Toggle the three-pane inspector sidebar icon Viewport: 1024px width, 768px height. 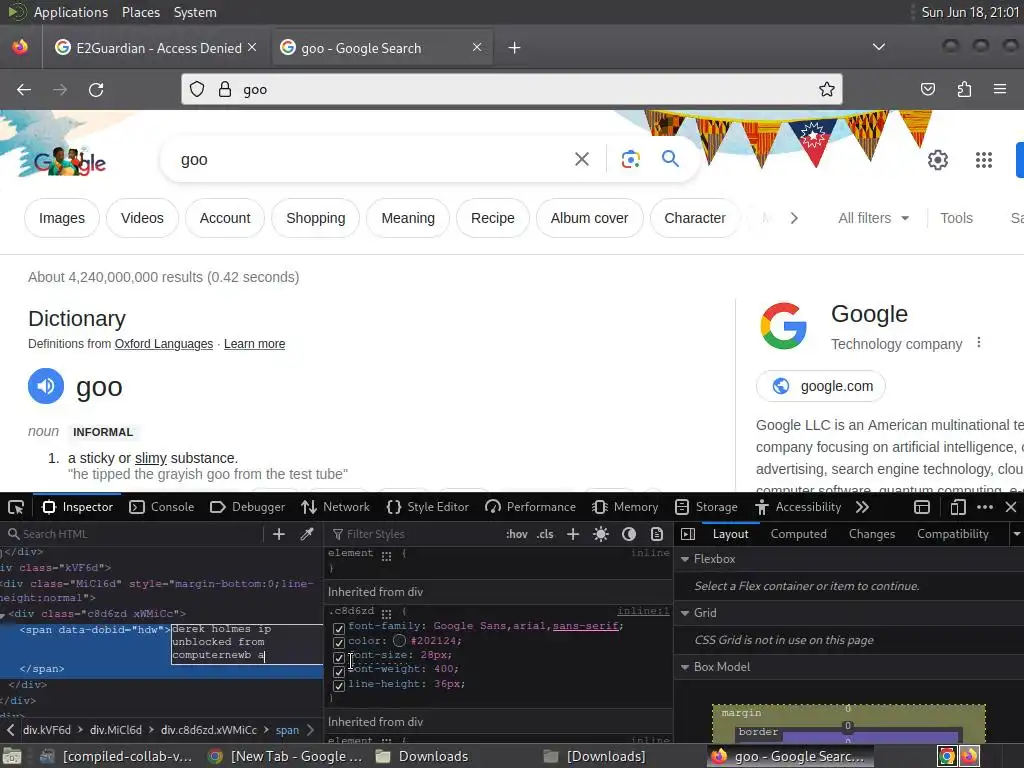688,534
